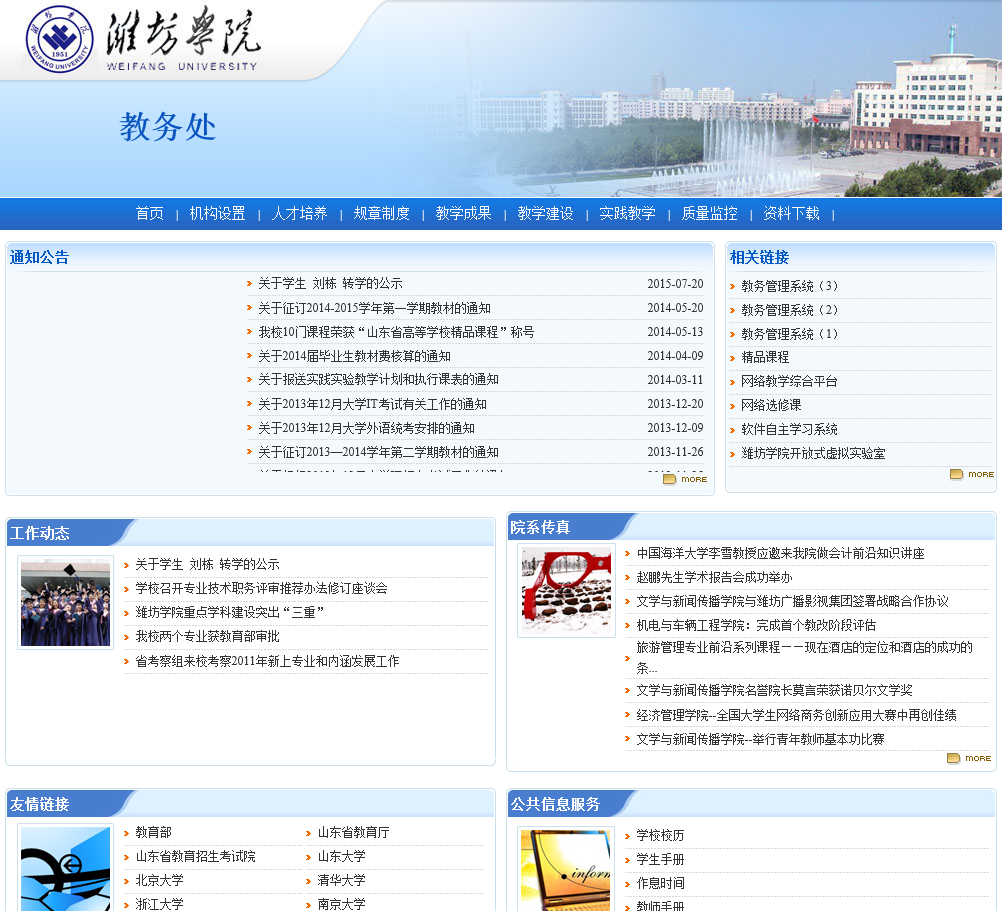This screenshot has height=911, width=1002.
Task: Click handshake image in 友情链接 panel
Action: pos(65,868)
